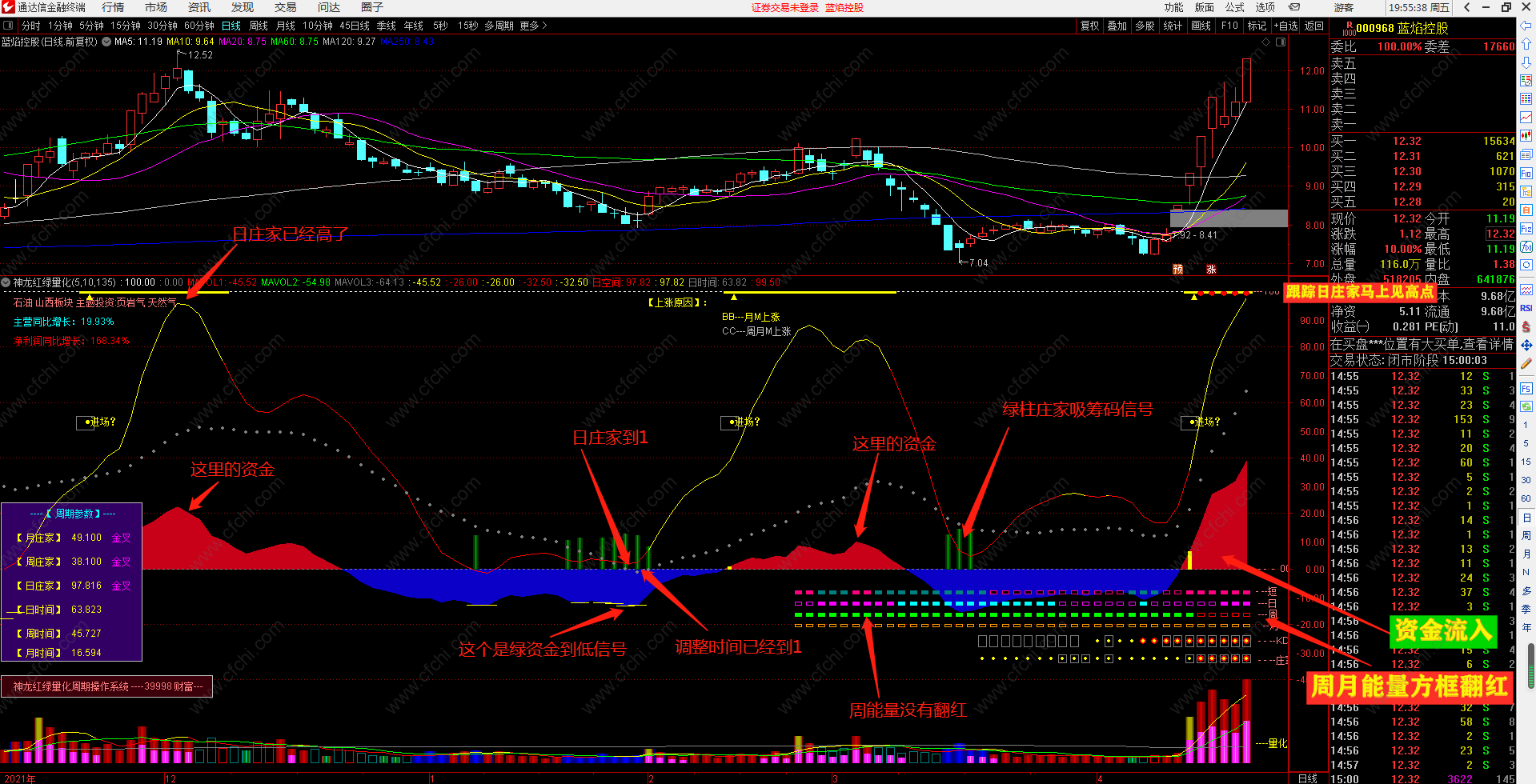Click the orange 自 watchlist icon
The image size is (1536, 784).
pos(1526,210)
